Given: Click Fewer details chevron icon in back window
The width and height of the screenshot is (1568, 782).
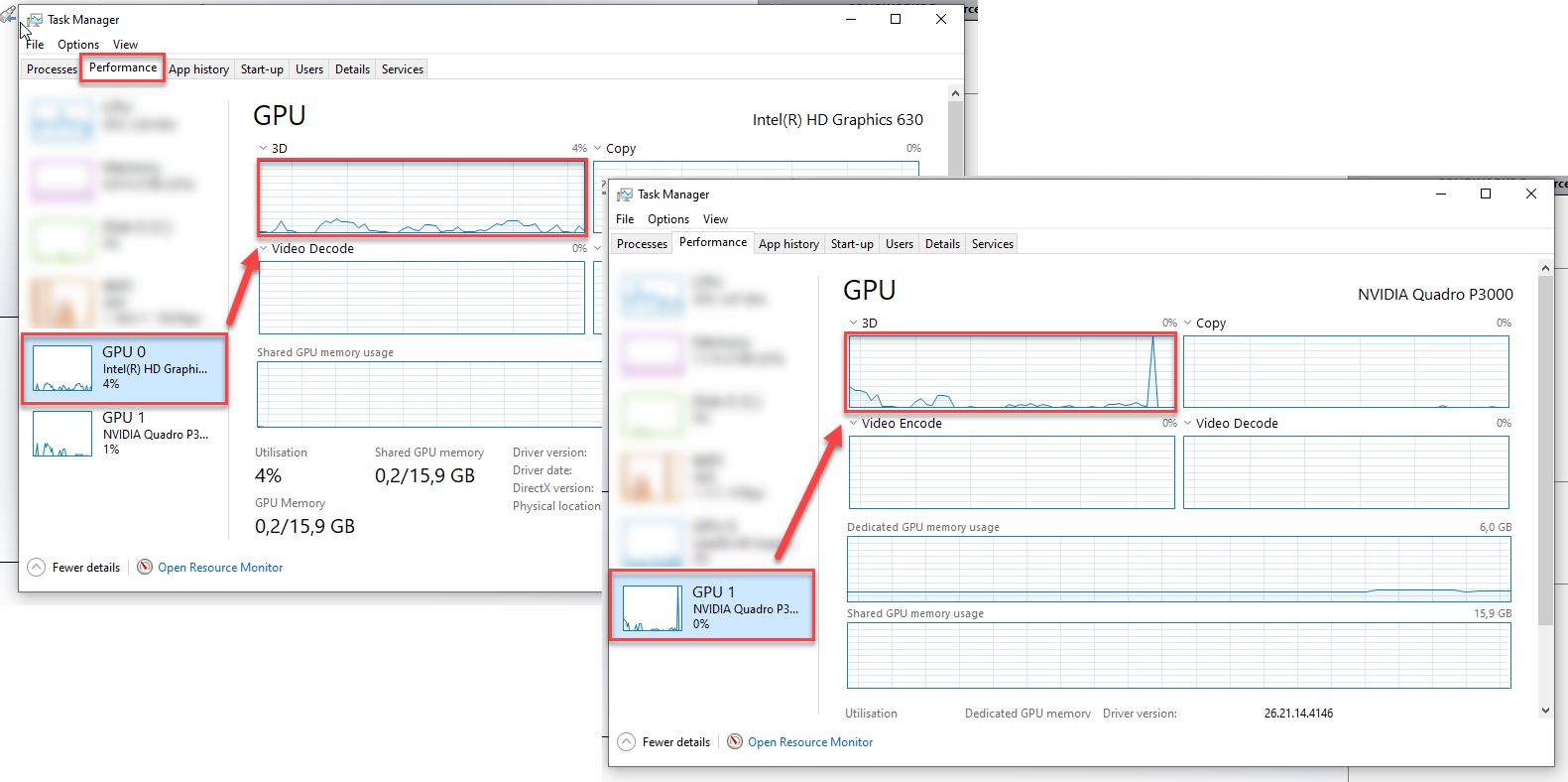Looking at the screenshot, I should 37,568.
